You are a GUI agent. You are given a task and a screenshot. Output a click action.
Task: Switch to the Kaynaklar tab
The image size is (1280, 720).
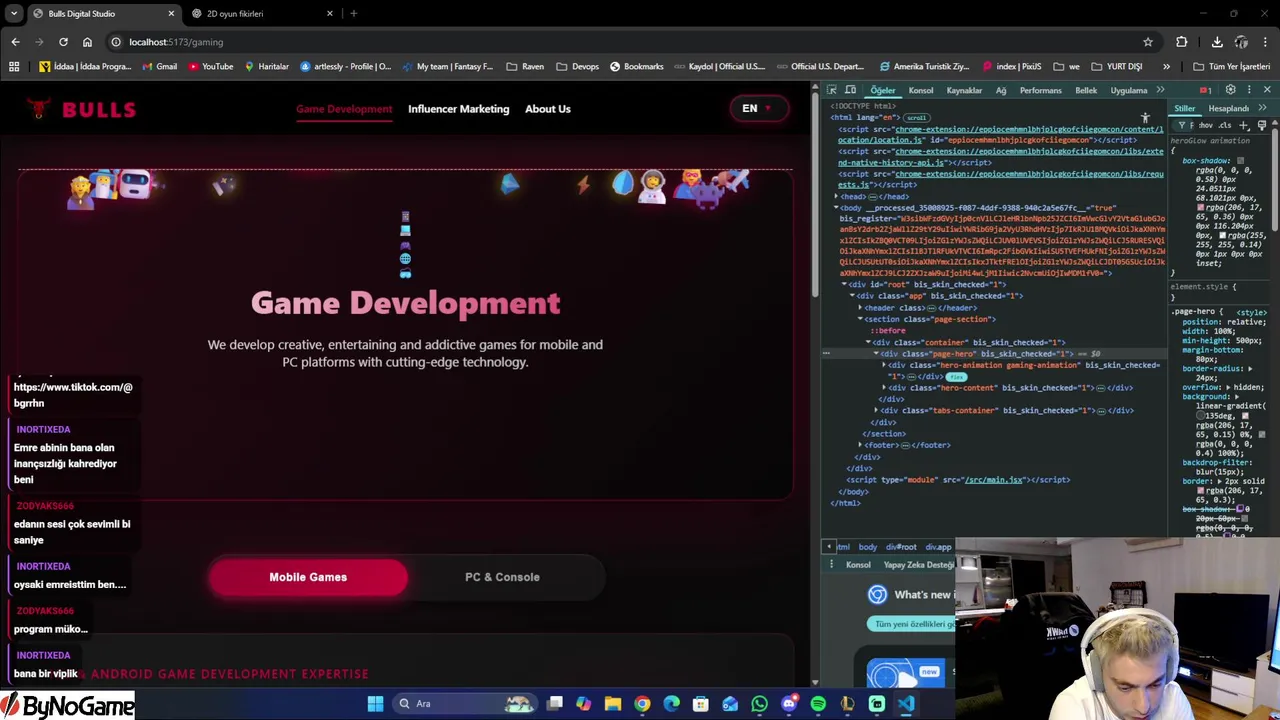click(964, 91)
